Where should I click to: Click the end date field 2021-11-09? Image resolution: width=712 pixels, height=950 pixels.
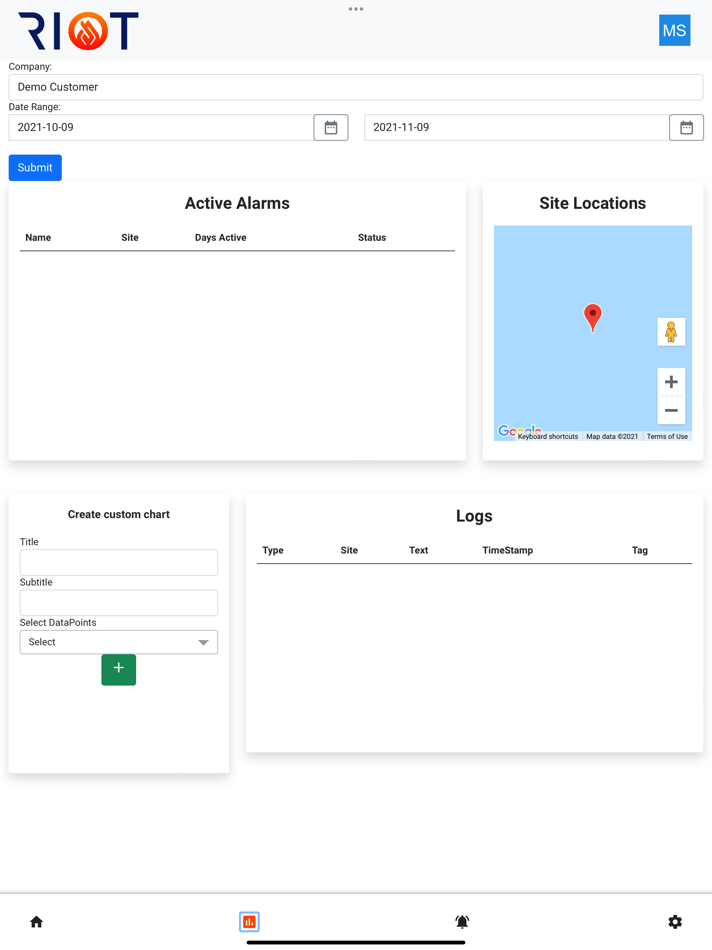517,127
